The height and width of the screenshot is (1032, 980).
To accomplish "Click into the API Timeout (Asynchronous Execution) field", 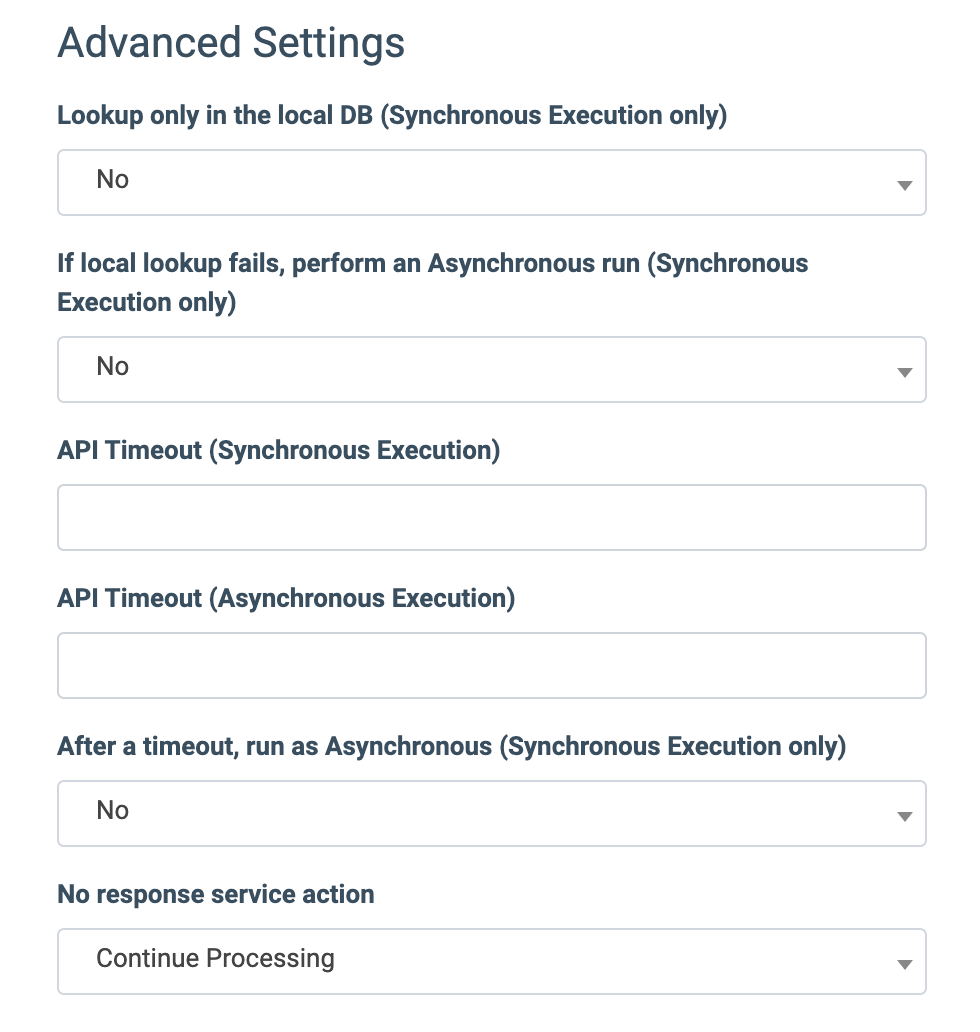I will [492, 665].
